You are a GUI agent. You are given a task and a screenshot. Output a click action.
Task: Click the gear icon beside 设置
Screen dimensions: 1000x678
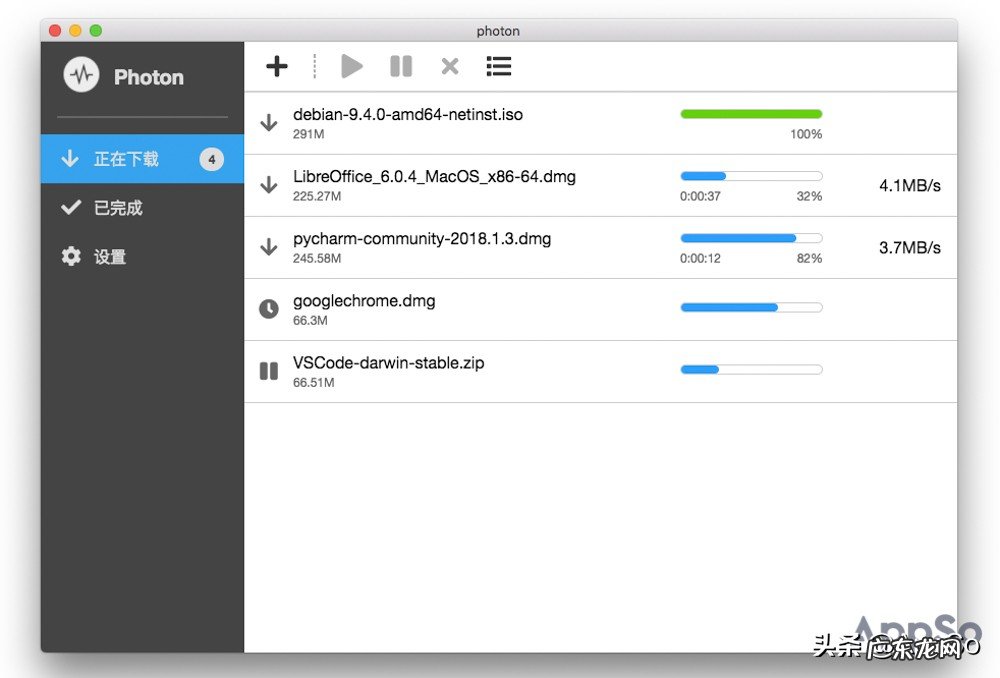pos(71,256)
